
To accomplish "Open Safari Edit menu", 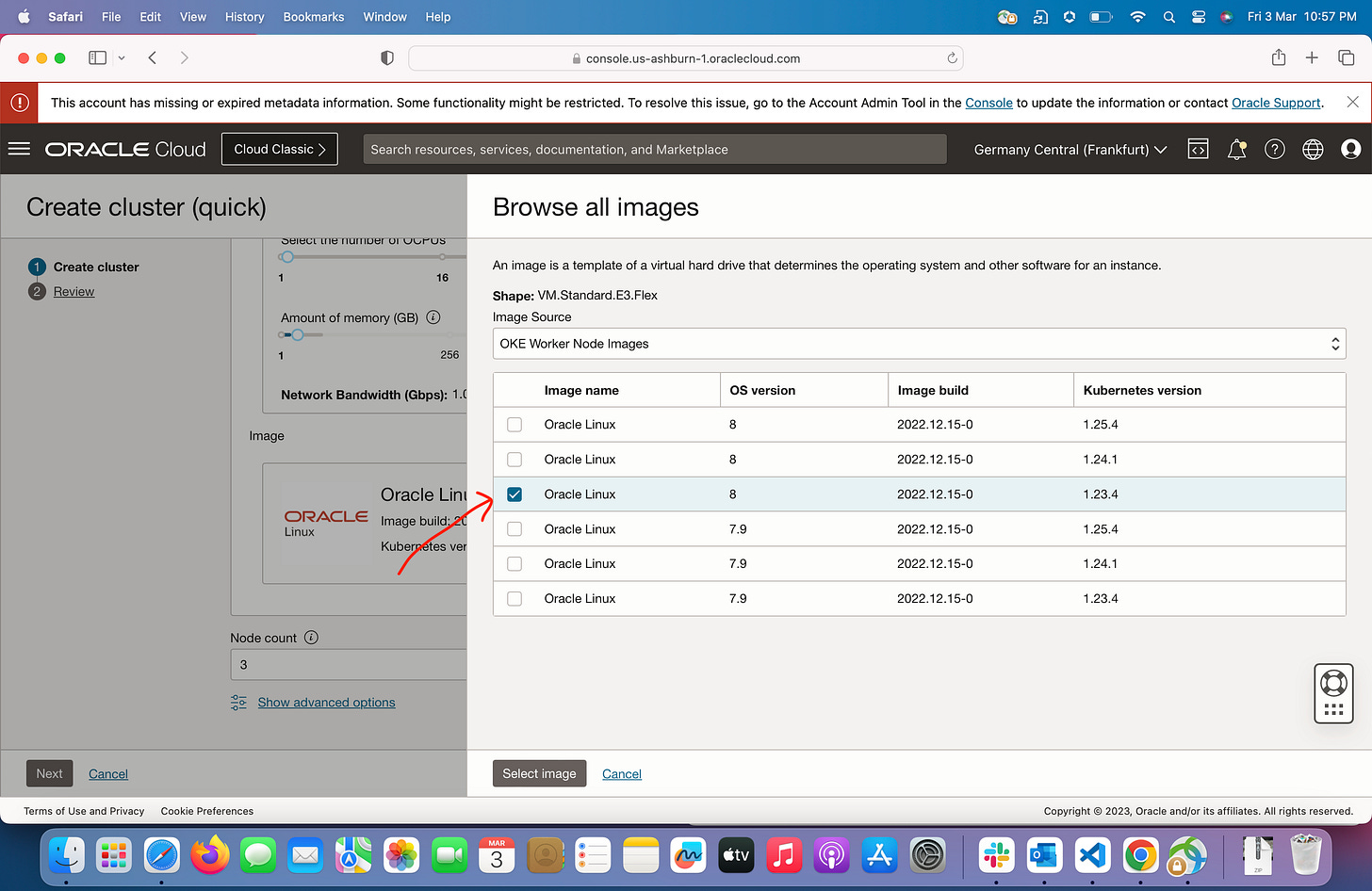I will click(x=151, y=17).
